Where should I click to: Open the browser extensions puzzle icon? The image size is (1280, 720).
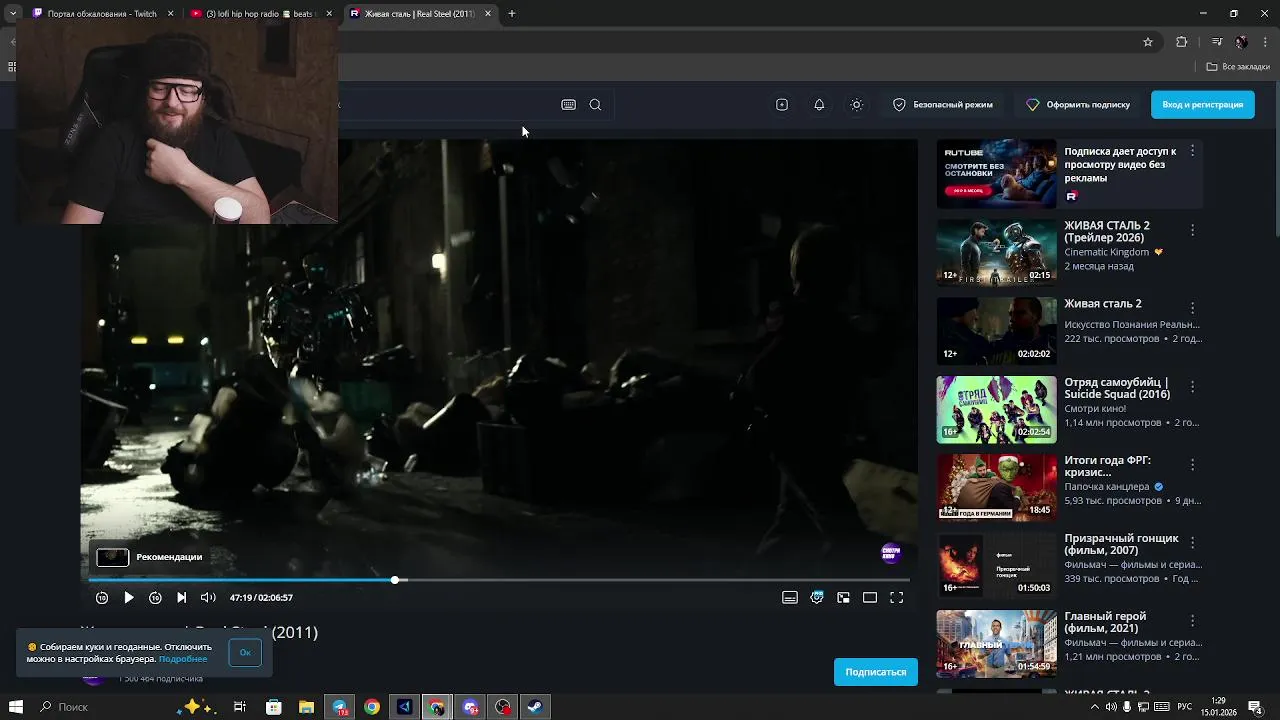pos(1182,42)
